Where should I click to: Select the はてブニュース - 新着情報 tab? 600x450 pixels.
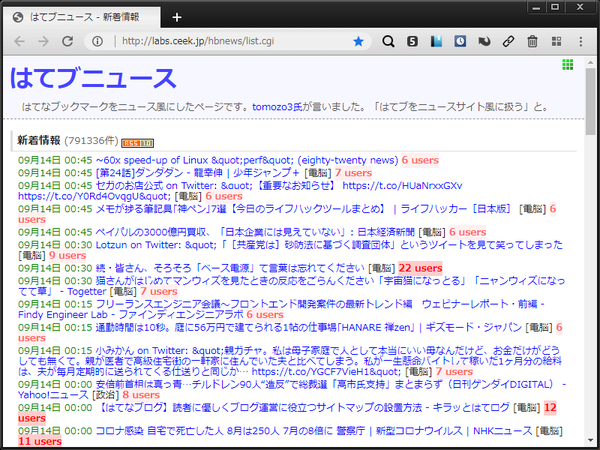point(82,17)
